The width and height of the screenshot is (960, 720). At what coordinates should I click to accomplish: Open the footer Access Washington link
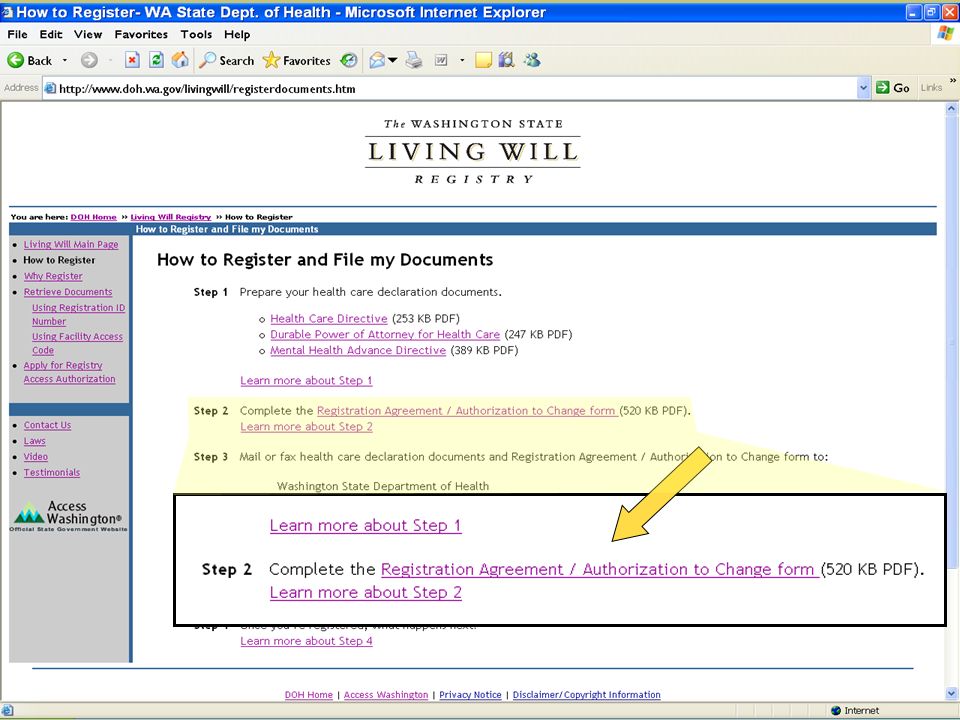pos(386,695)
